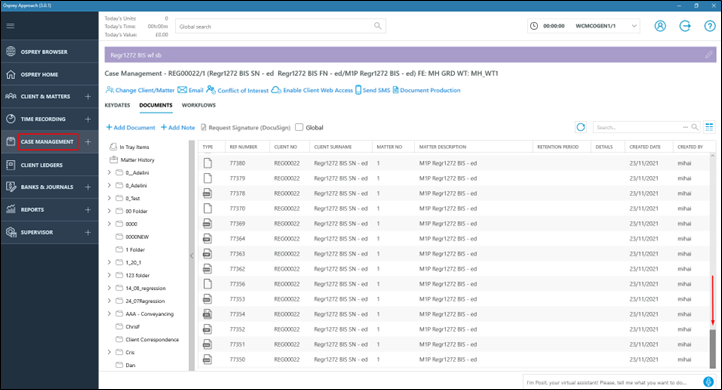Screen dimensions: 722x390
Task: Click the virtual assistant input field
Action: click(x=612, y=382)
